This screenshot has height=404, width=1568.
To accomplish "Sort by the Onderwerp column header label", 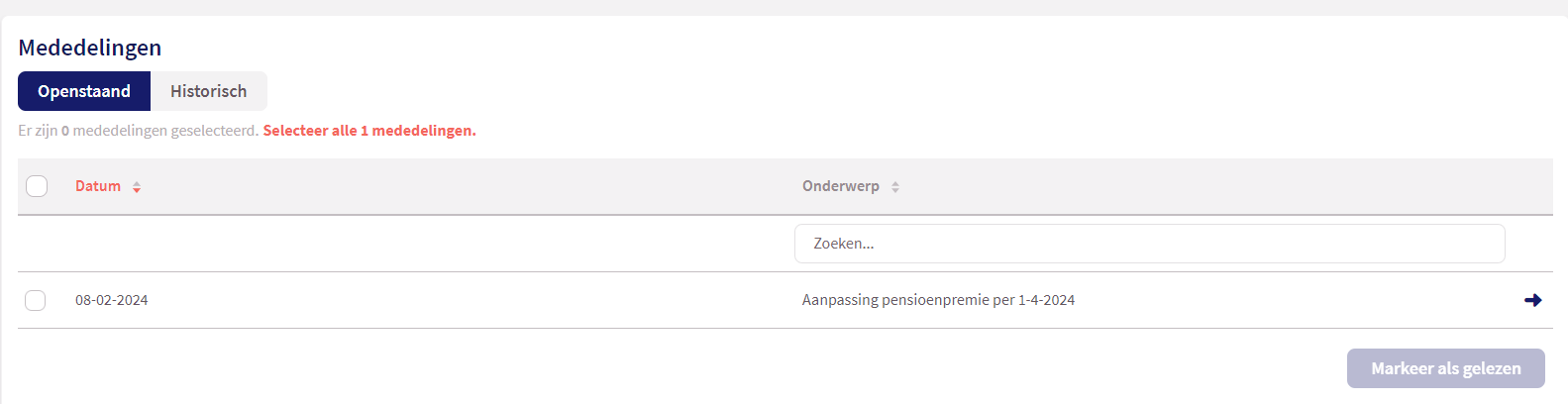I will (841, 186).
